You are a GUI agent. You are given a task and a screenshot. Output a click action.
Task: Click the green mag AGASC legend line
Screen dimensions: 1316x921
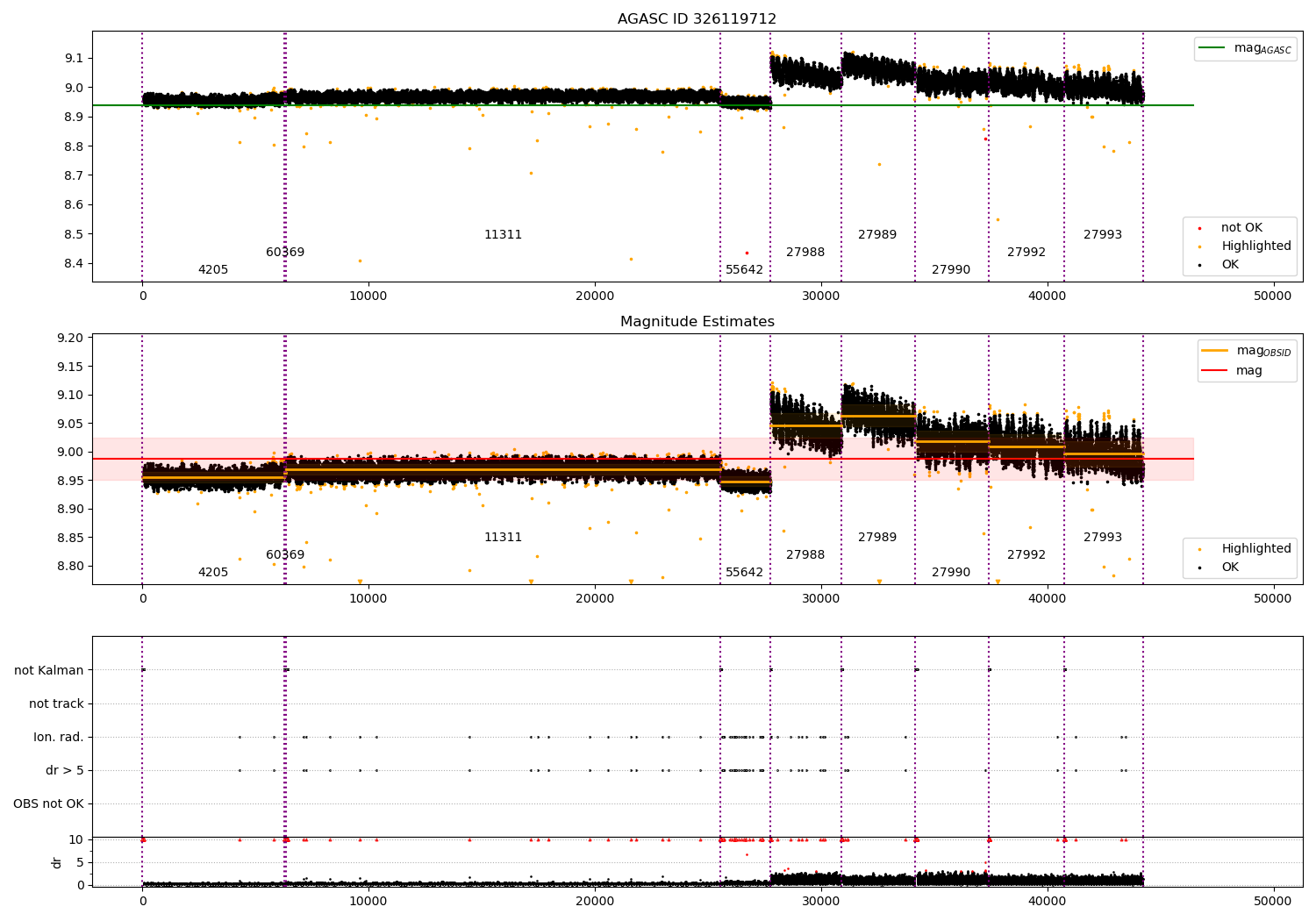1212,48
